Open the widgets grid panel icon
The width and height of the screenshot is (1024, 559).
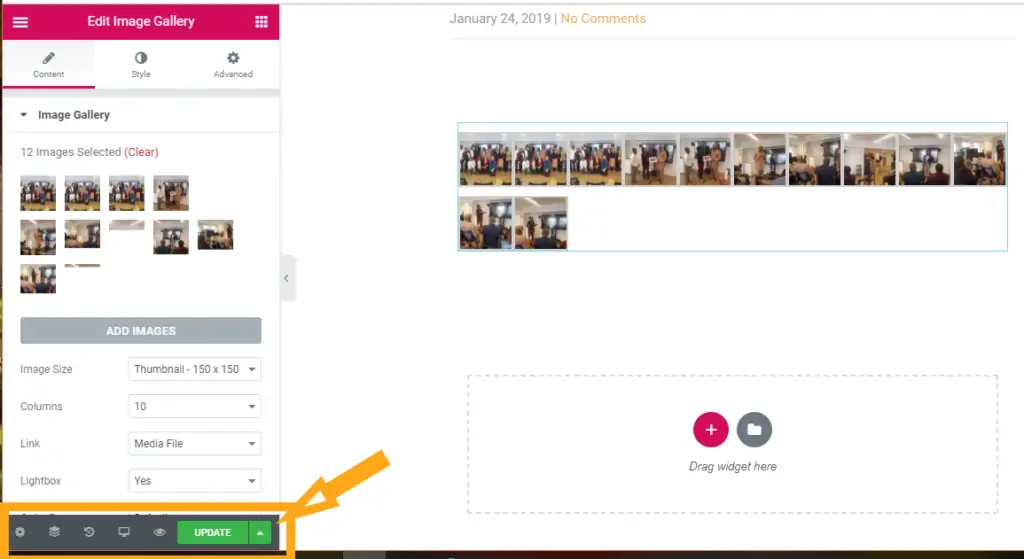point(261,22)
